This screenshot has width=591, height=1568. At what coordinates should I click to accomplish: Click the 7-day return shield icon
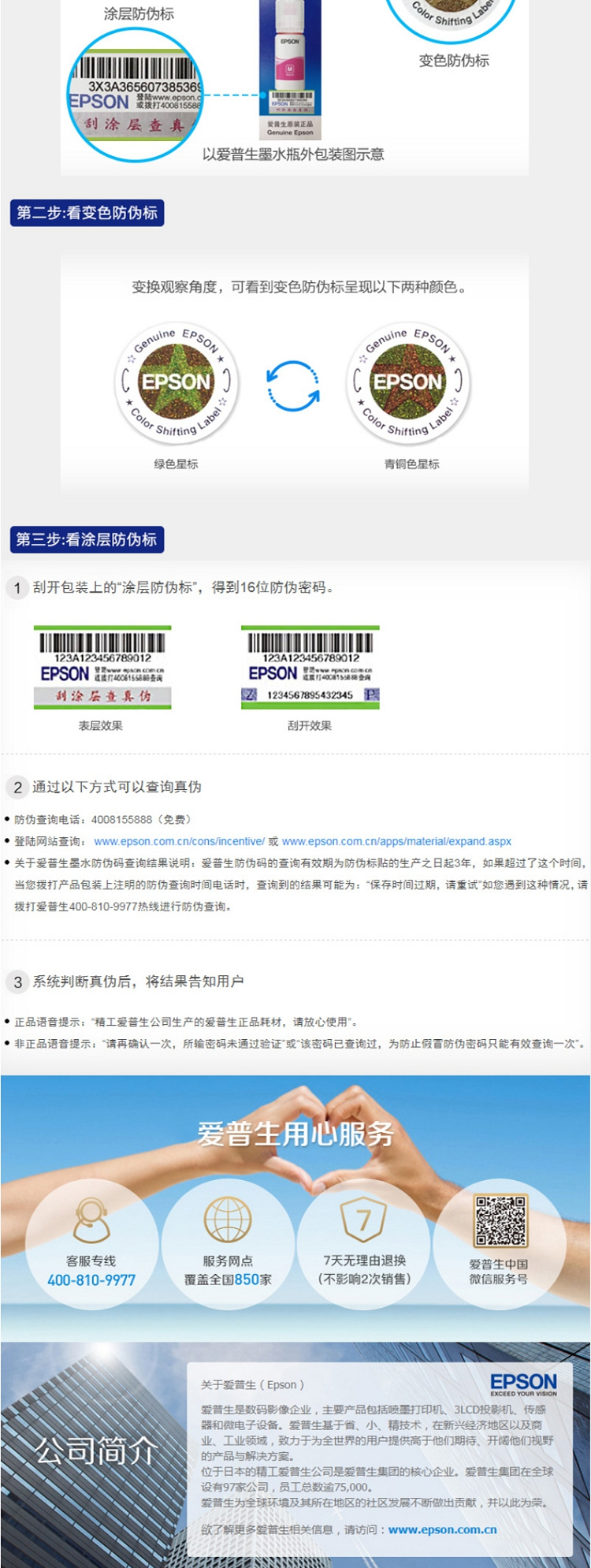(363, 1220)
